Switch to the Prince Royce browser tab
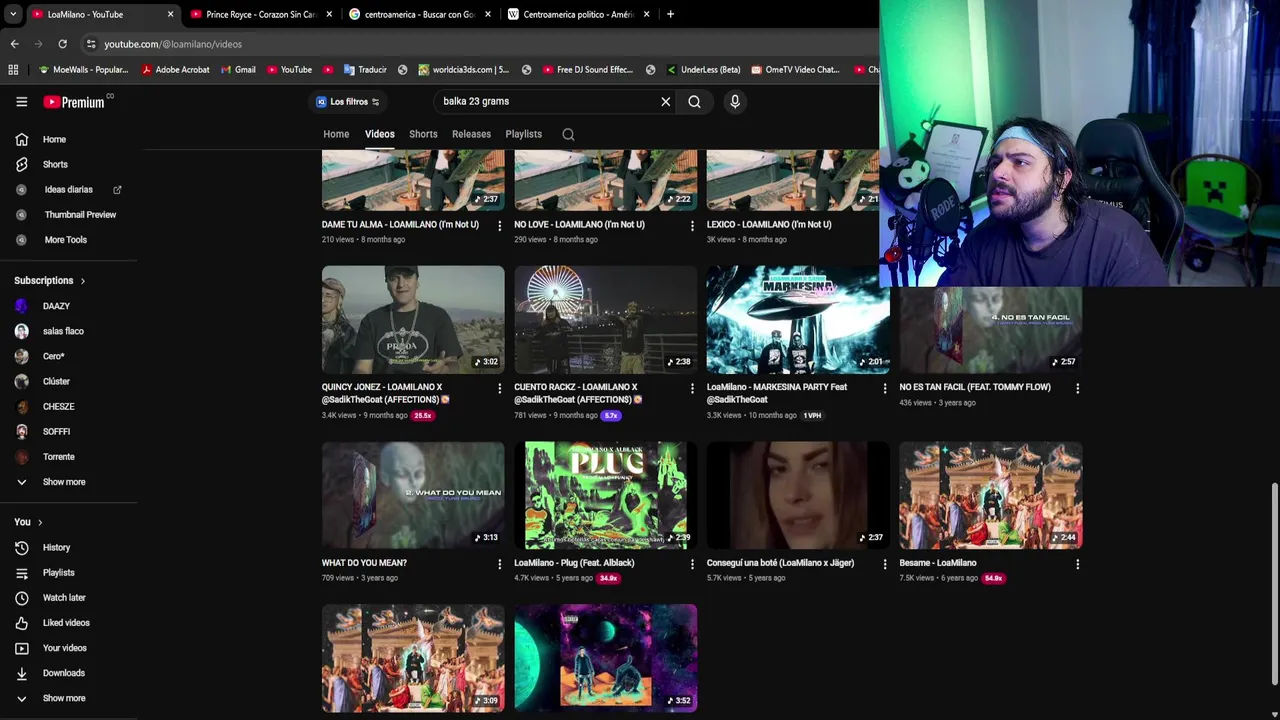The image size is (1280, 720). pos(260,14)
